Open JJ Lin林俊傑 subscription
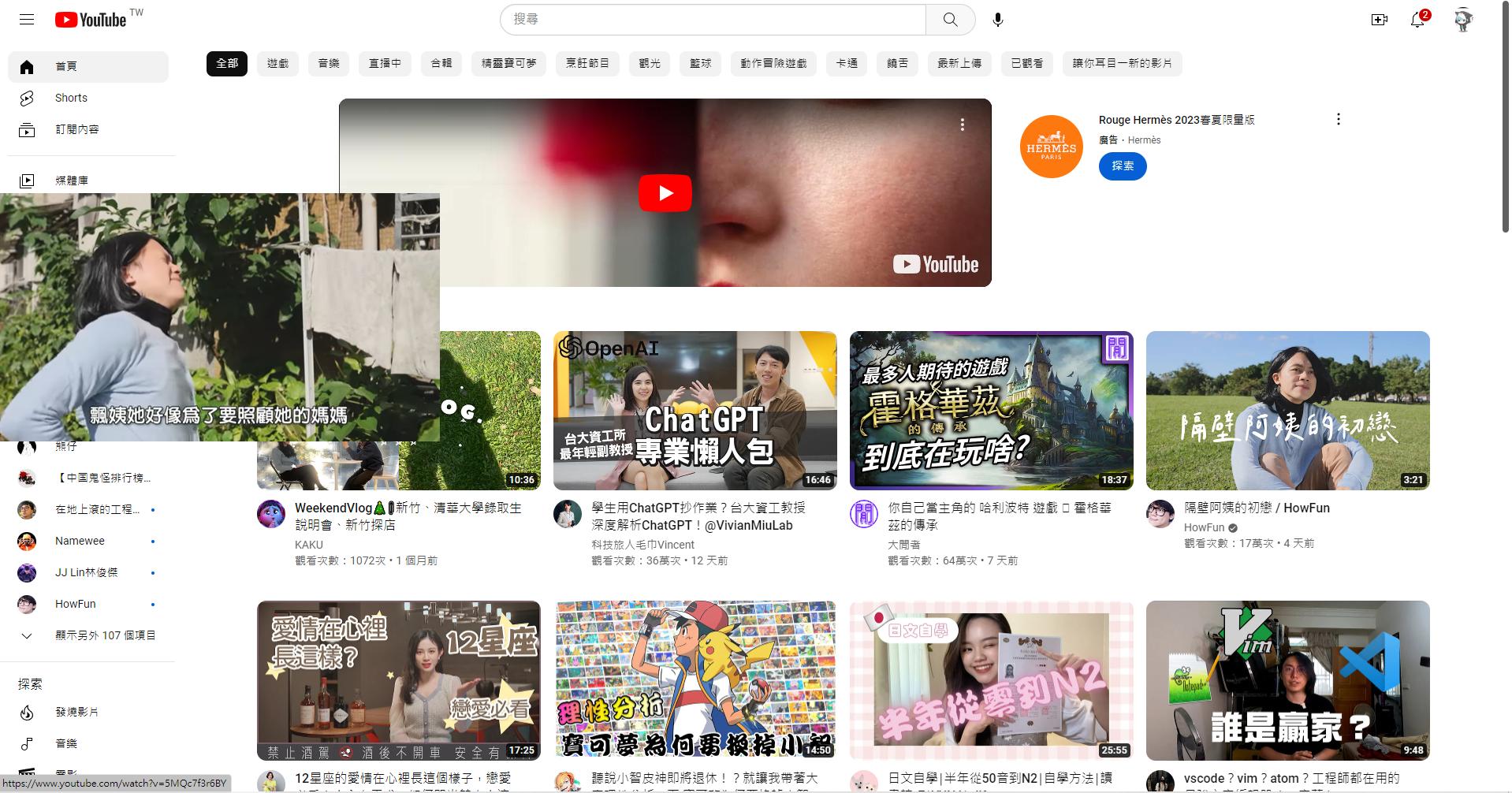 [88, 572]
